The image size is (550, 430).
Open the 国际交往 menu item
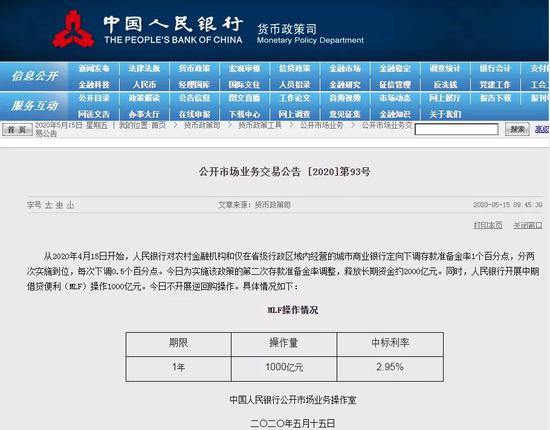tap(244, 85)
